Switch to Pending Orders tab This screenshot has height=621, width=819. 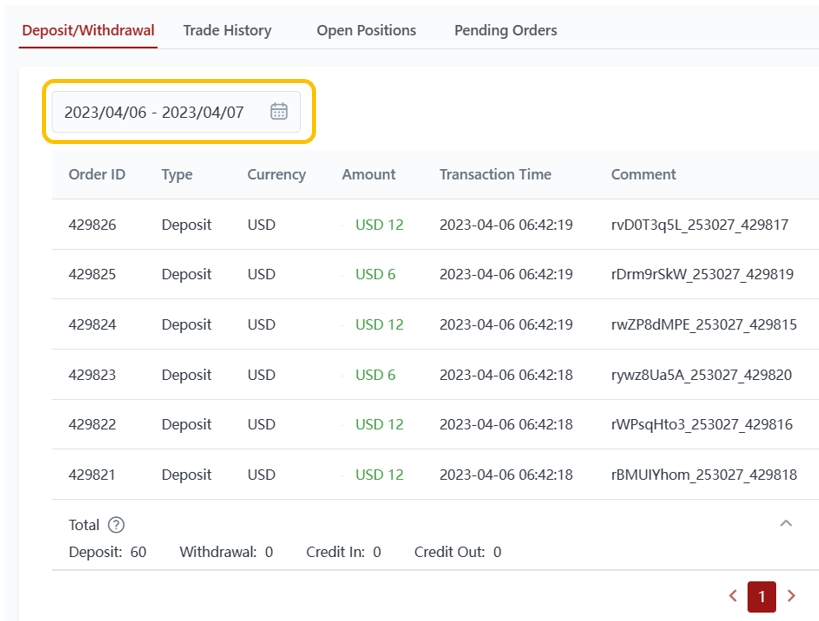point(505,30)
